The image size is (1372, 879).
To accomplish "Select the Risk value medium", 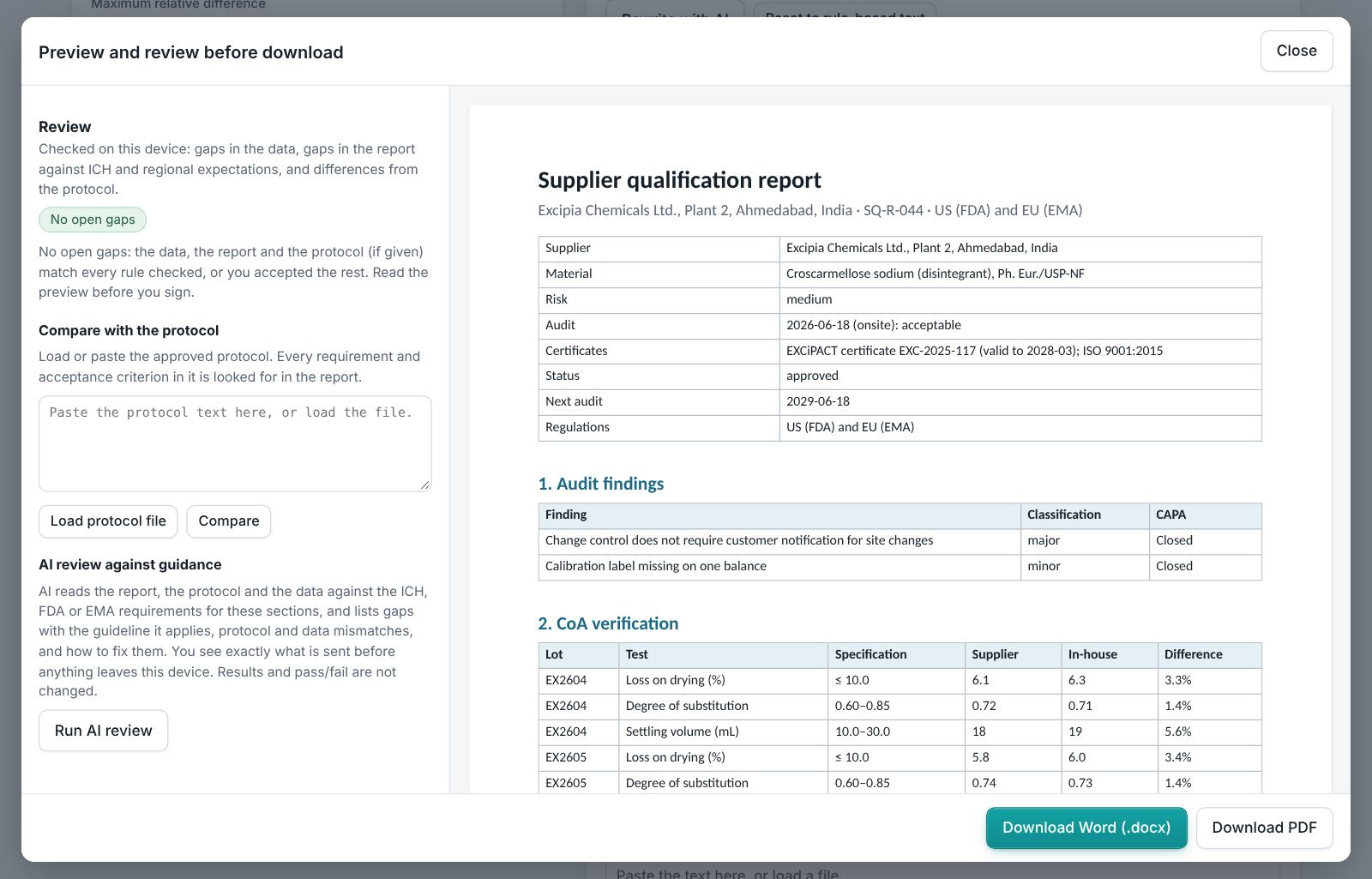I will [1020, 299].
